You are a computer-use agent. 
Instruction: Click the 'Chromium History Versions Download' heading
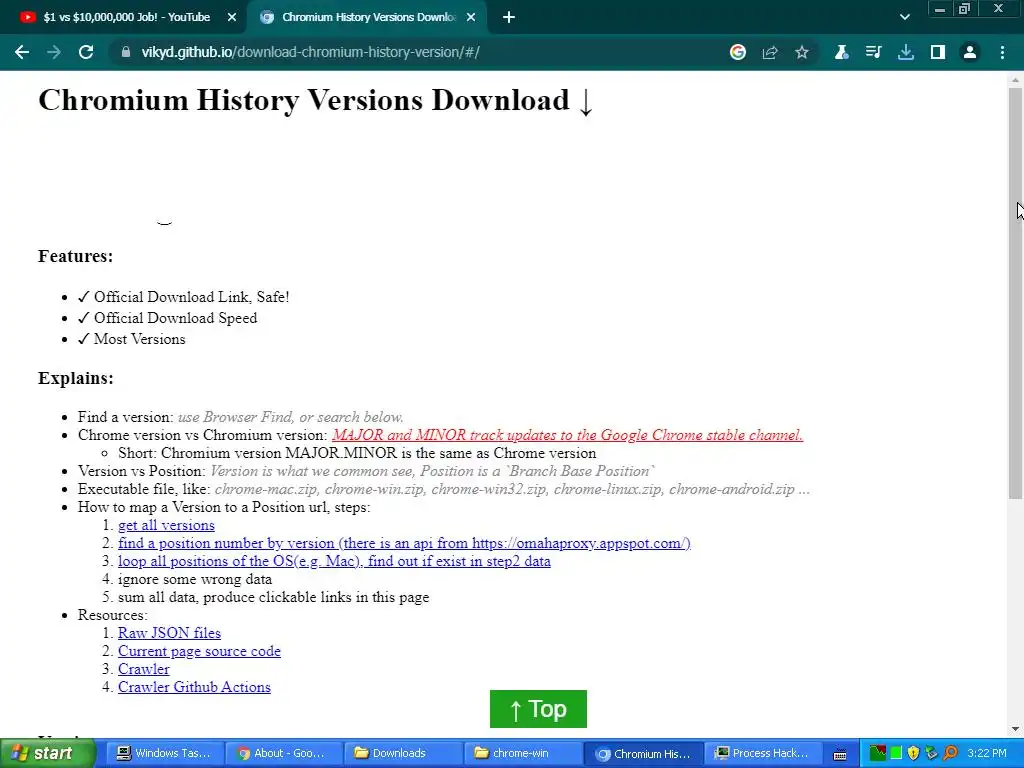coord(315,101)
